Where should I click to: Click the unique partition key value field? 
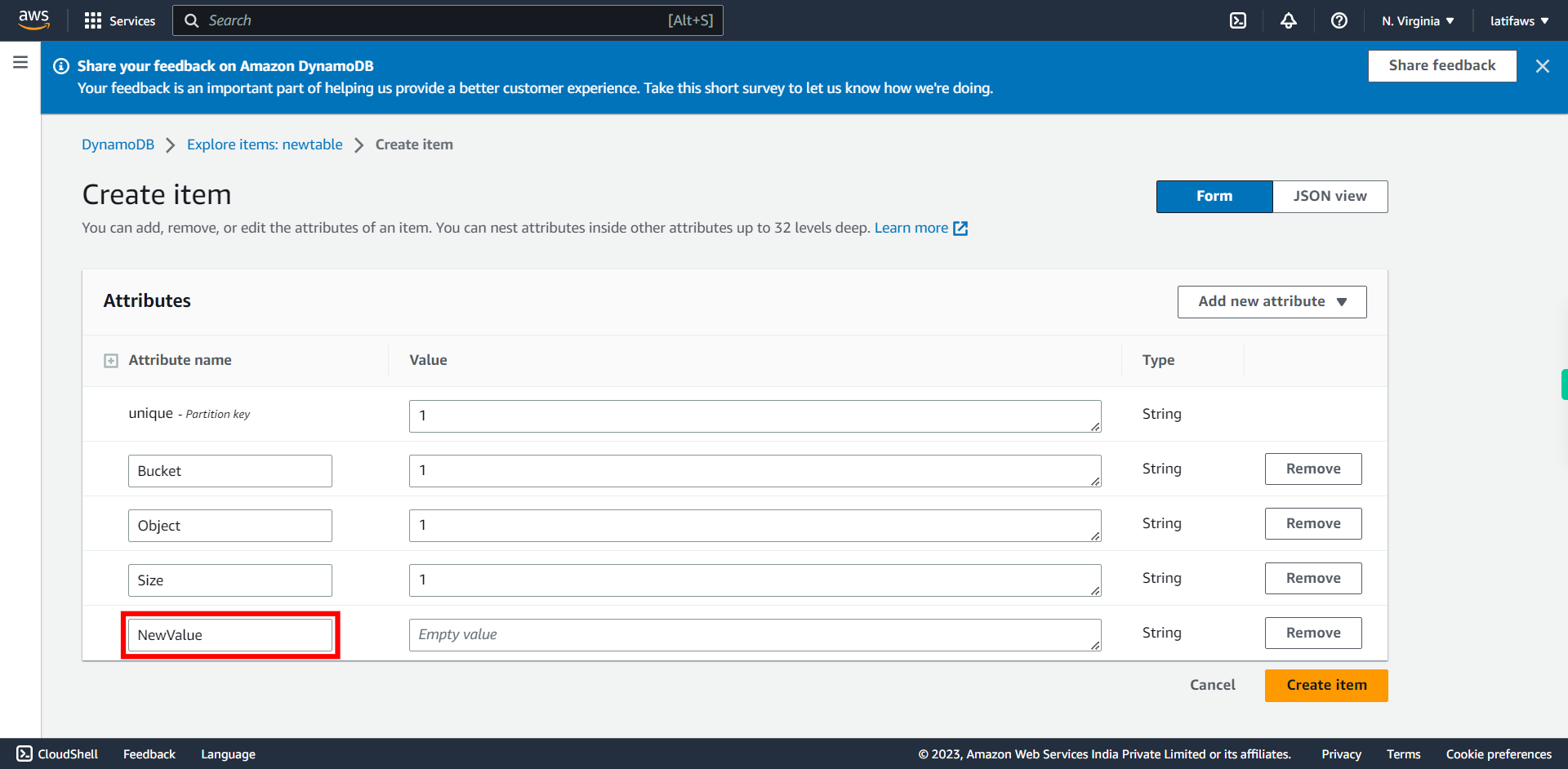pos(755,416)
